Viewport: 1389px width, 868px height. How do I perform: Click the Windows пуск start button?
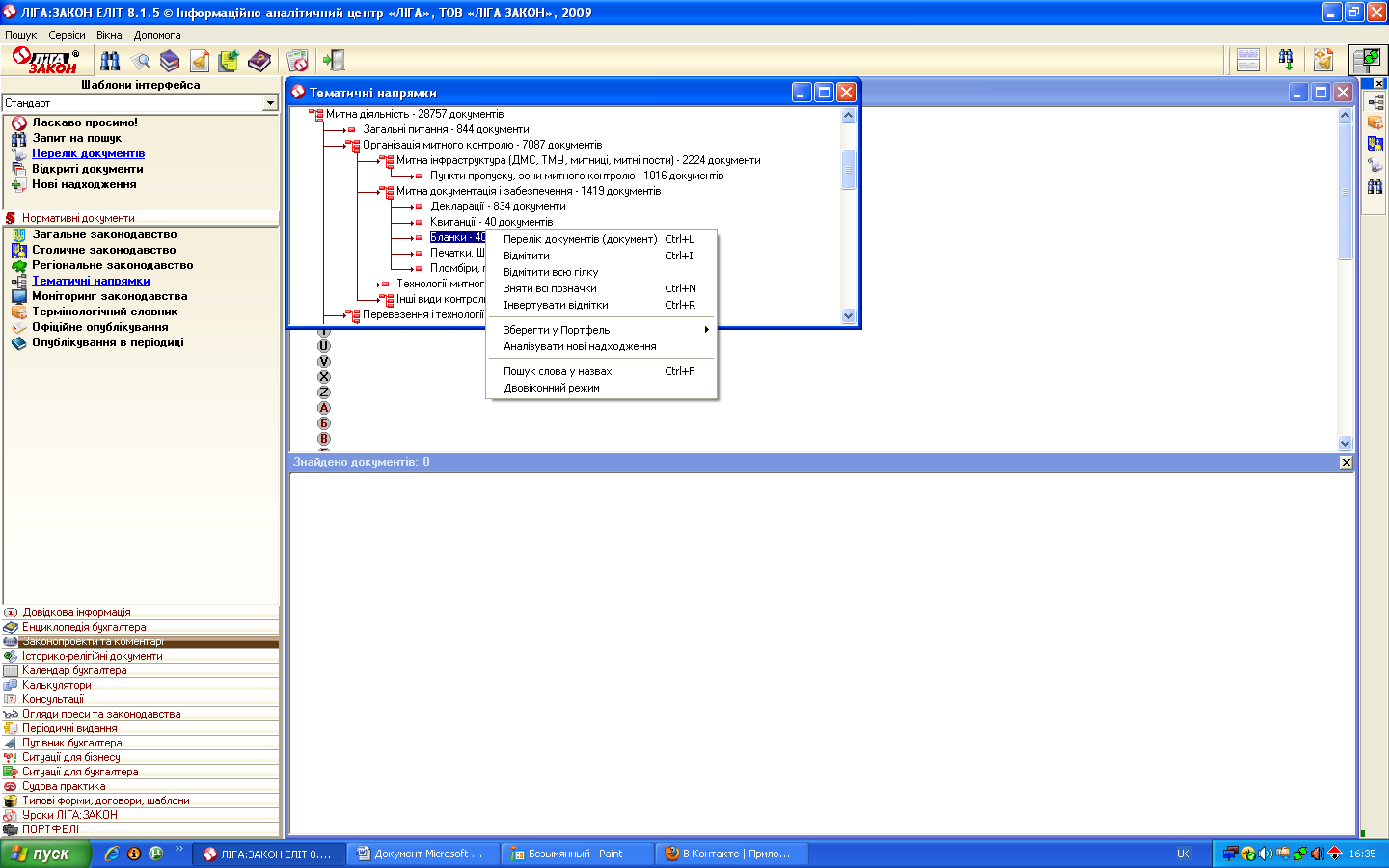click(45, 854)
